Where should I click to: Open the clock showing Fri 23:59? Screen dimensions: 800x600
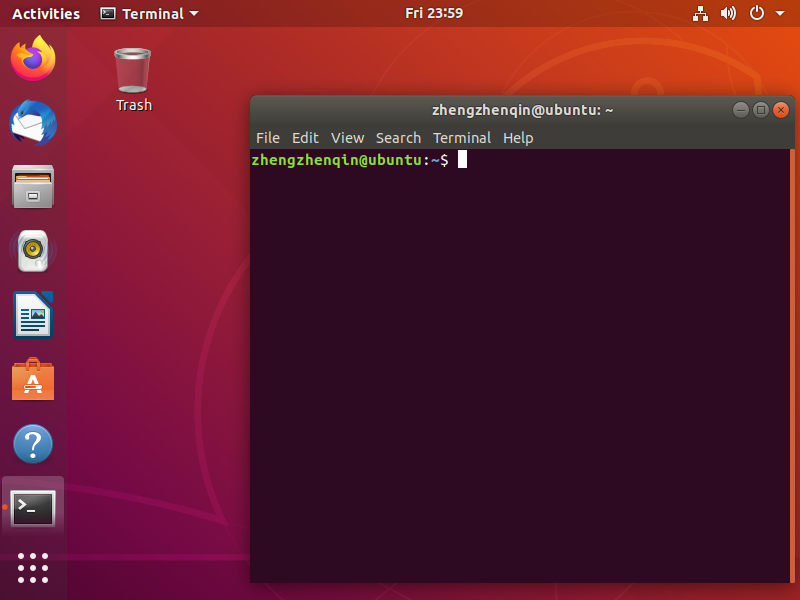(434, 13)
